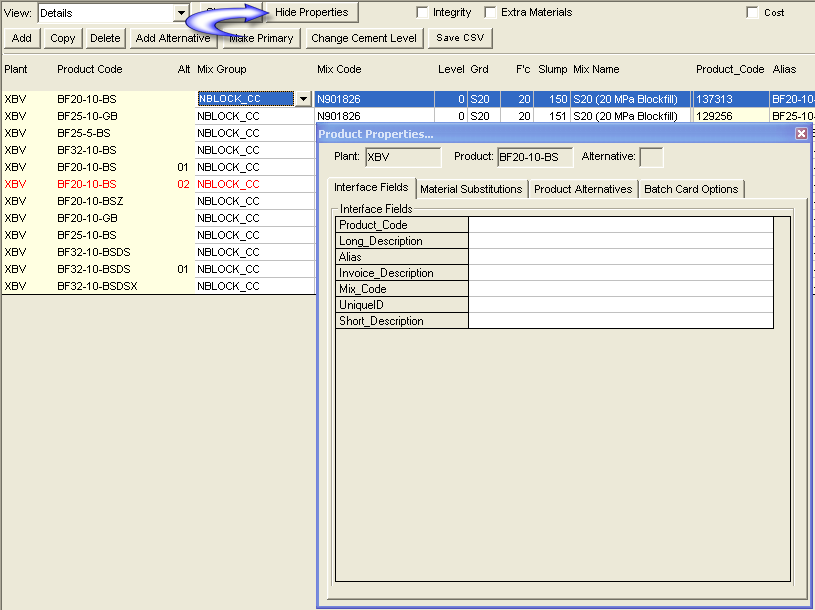Click Change Cement Level button

(x=364, y=38)
